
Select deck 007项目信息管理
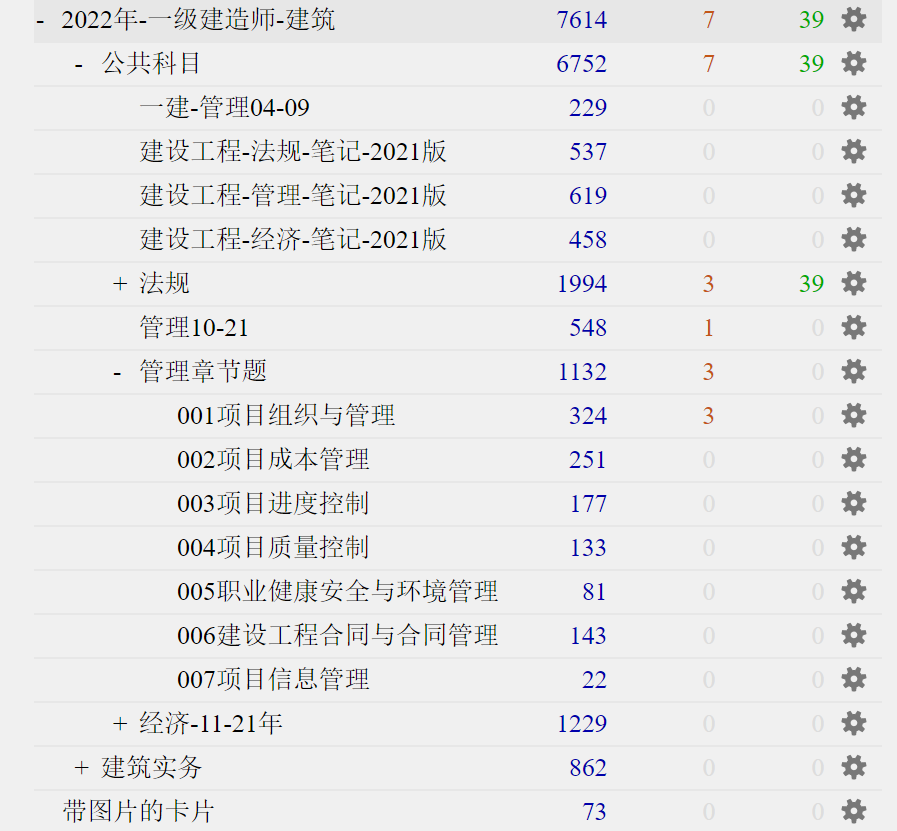pos(273,680)
